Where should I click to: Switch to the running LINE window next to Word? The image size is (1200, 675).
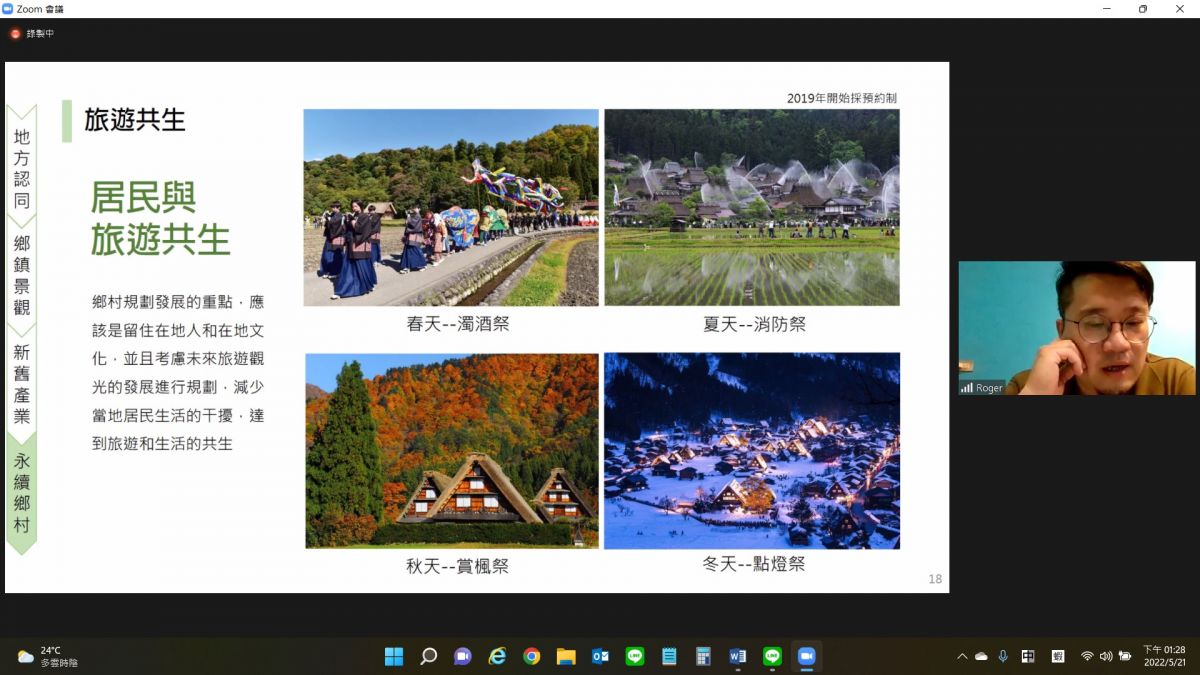(x=772, y=656)
